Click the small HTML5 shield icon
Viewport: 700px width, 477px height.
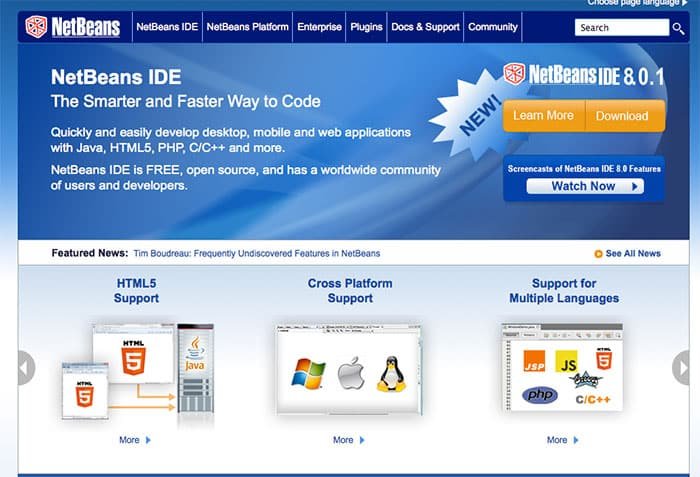pos(84,394)
